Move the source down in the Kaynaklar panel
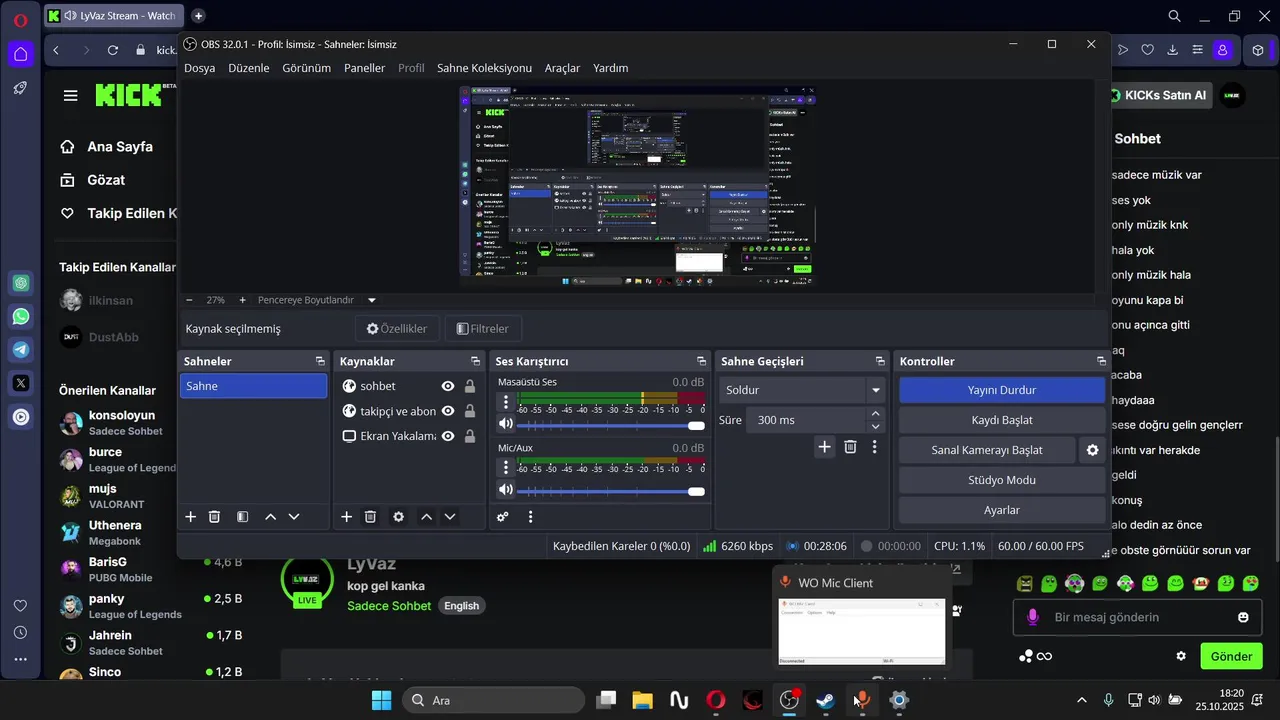1280x720 pixels. point(450,517)
